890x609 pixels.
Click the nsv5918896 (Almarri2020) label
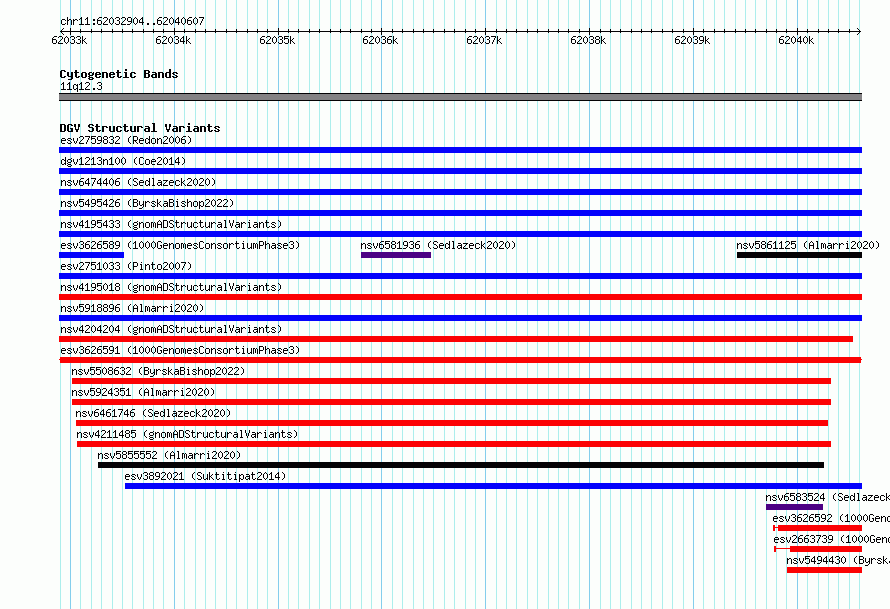(132, 308)
